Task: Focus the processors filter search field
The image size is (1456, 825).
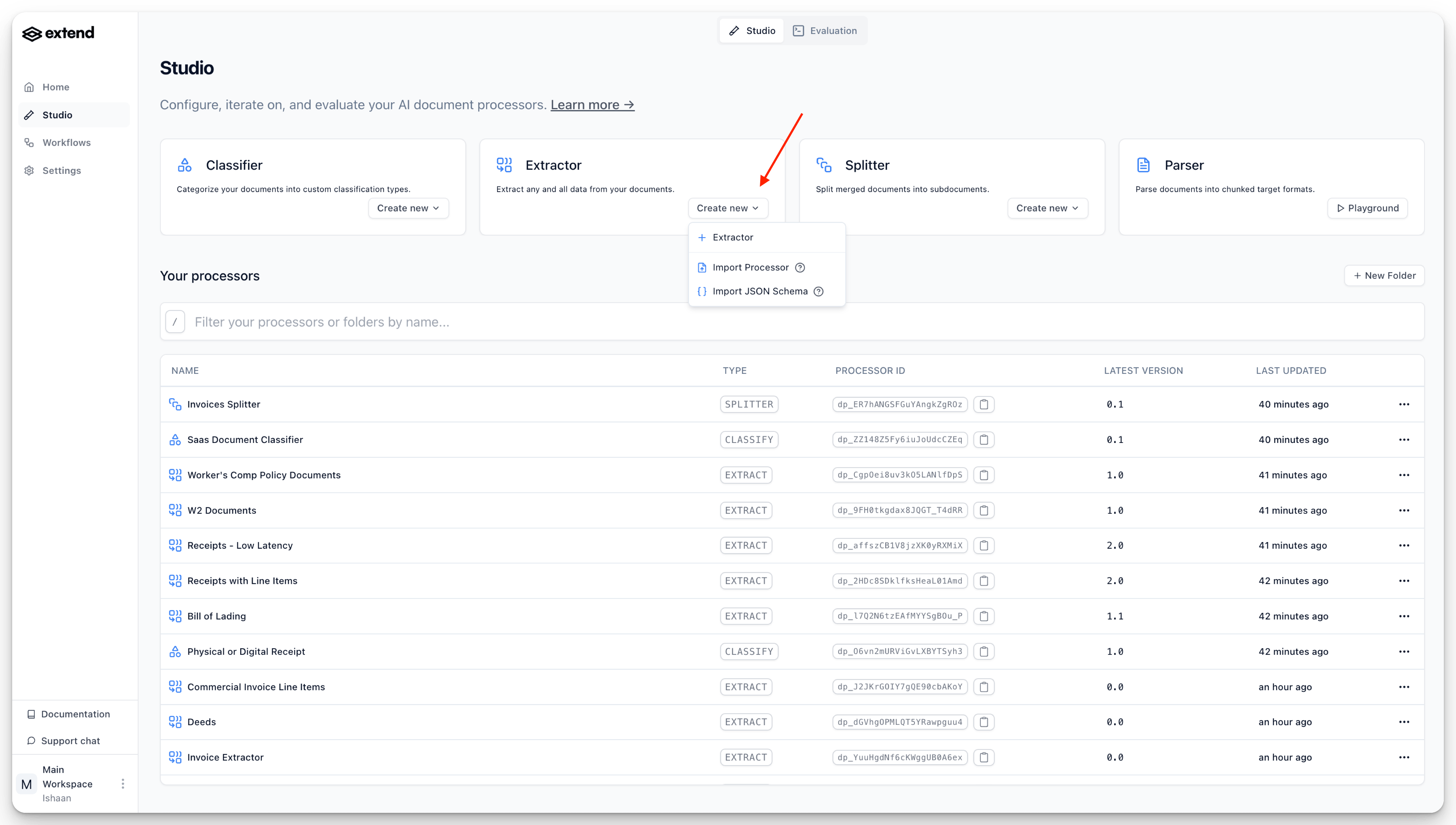Action: click(x=793, y=322)
